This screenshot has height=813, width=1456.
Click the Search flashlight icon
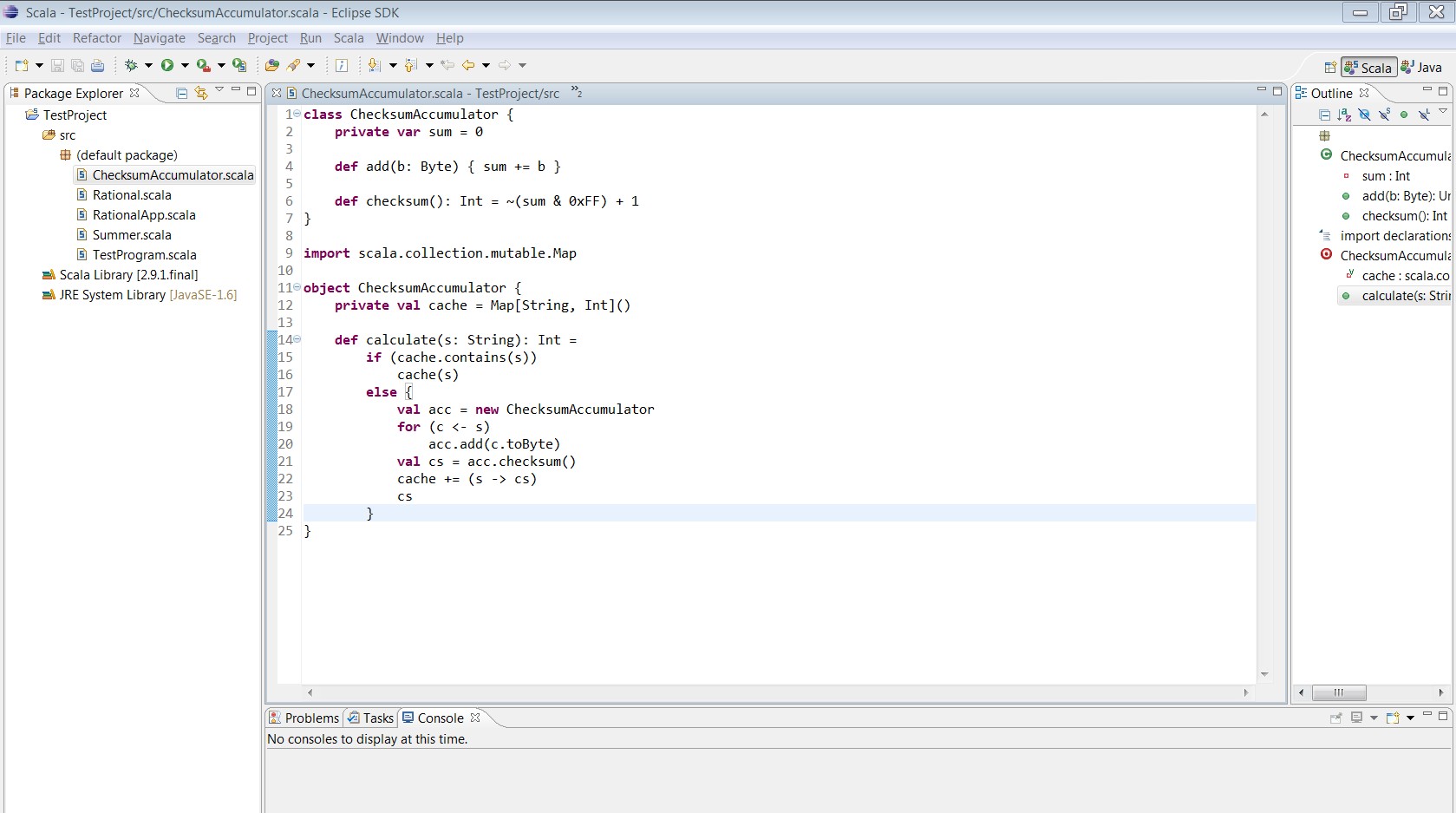[294, 65]
